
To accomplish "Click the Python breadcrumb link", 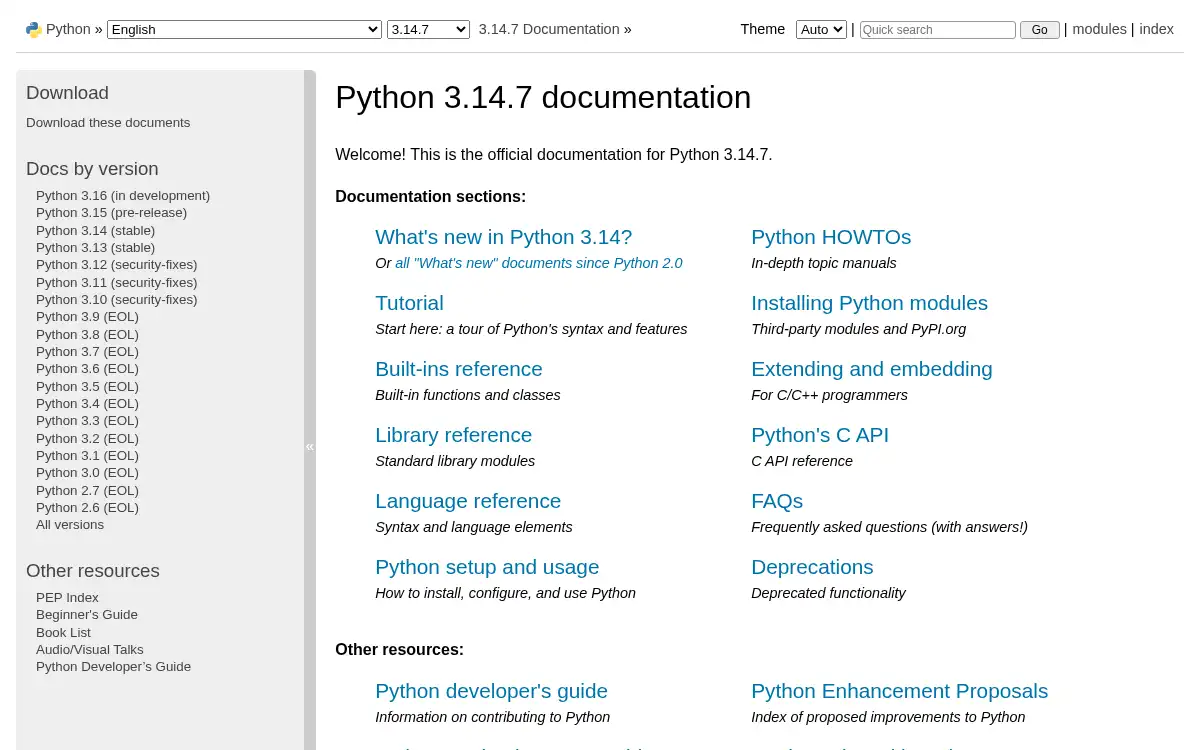I will [68, 29].
